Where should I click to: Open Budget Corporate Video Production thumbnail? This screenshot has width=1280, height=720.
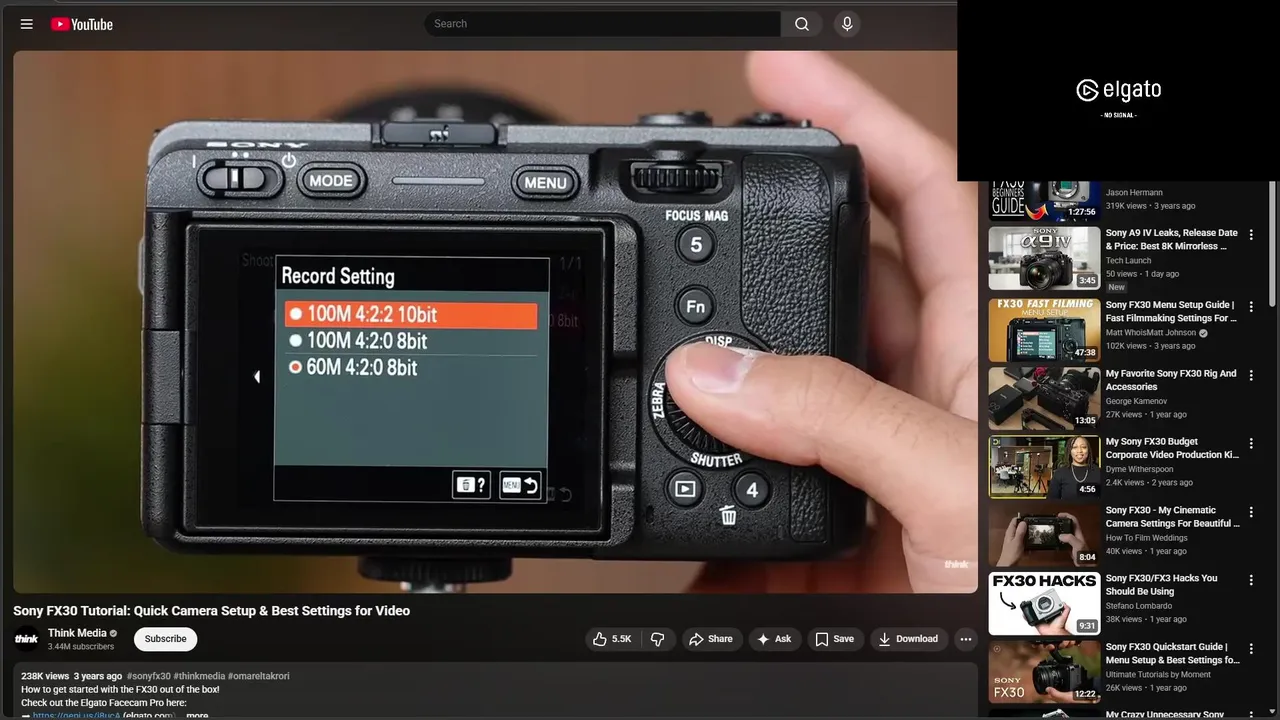tap(1044, 467)
